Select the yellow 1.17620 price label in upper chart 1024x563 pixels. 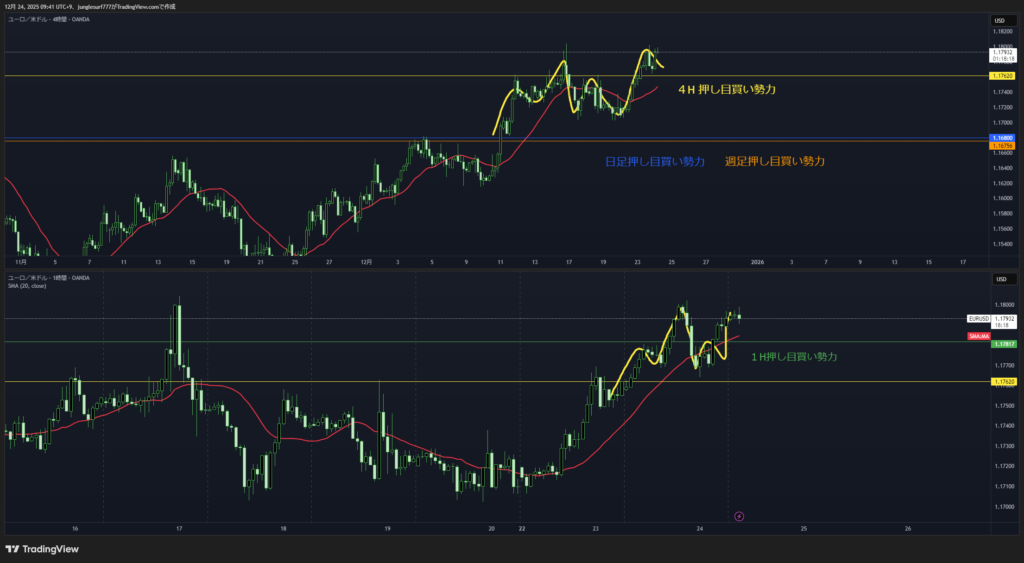(1002, 76)
